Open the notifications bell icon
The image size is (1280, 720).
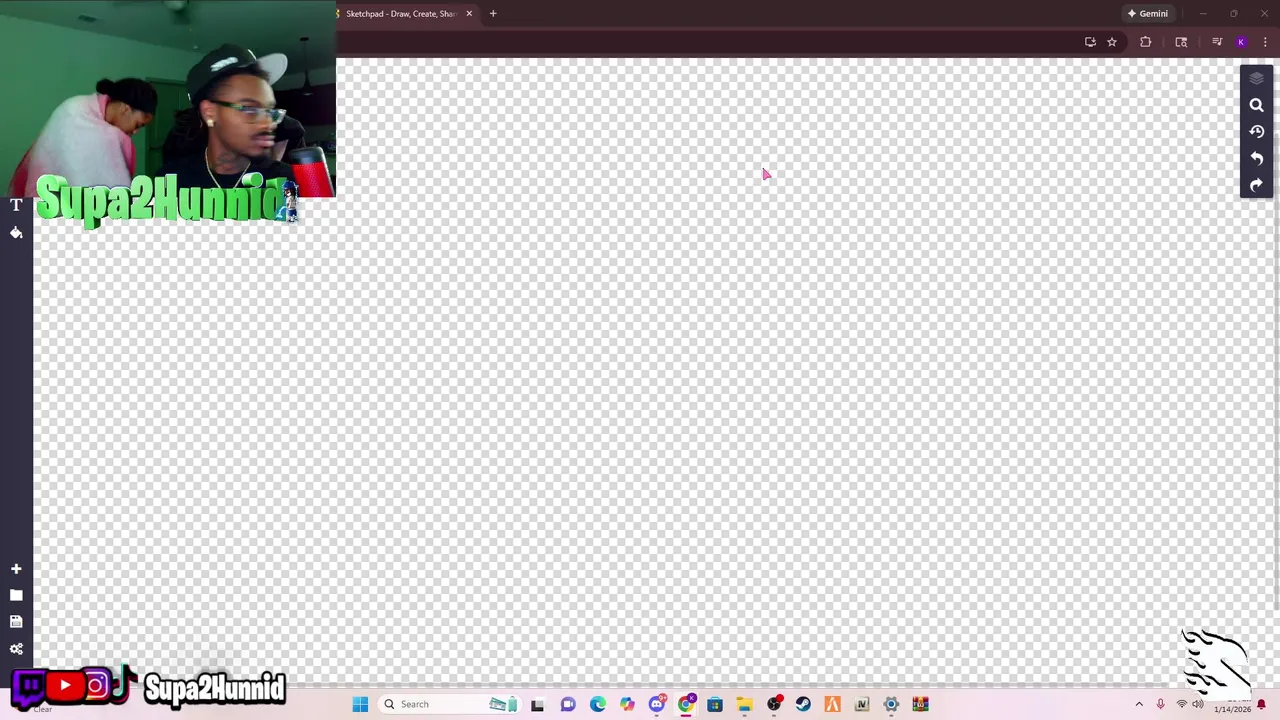coord(1261,704)
